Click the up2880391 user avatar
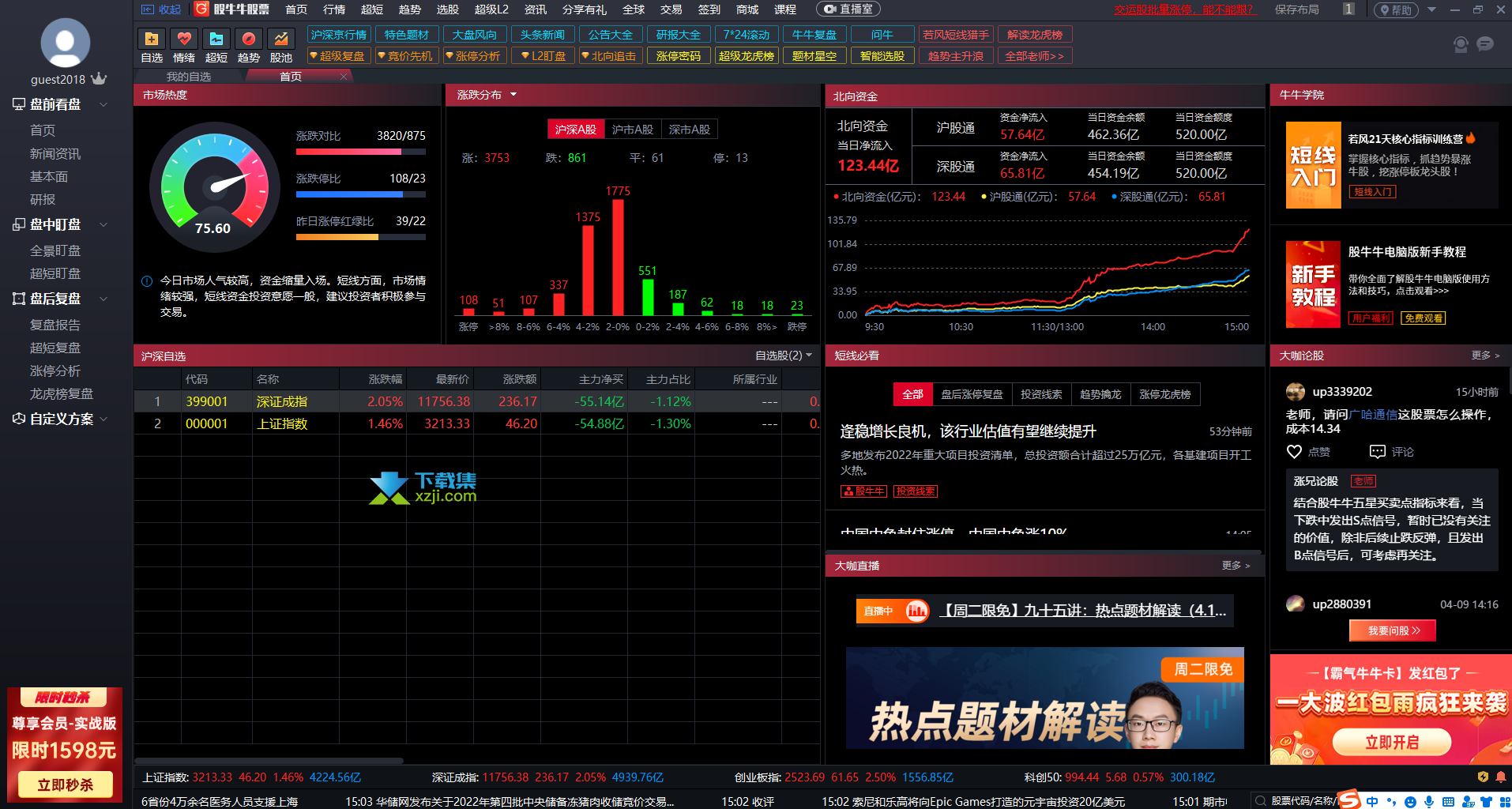Screen dimensions: 1512x809 (1296, 604)
